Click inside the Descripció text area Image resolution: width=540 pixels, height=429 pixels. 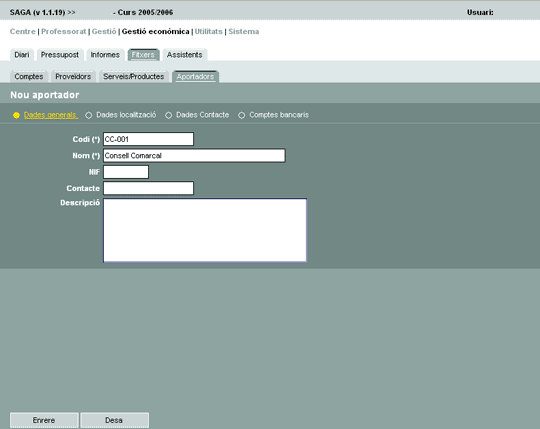coord(205,230)
